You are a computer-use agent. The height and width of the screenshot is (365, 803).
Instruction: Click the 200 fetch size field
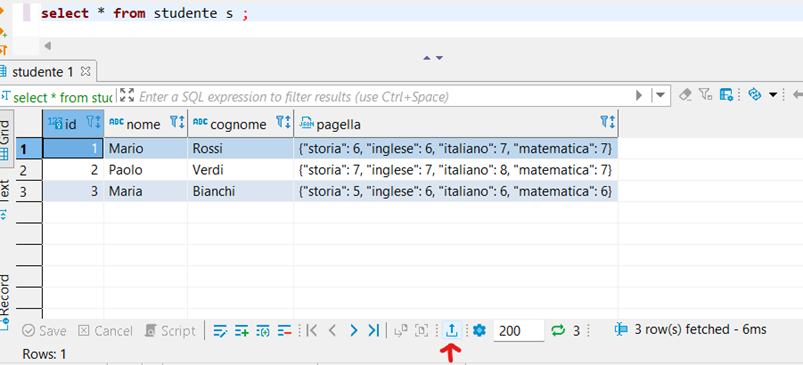click(519, 331)
